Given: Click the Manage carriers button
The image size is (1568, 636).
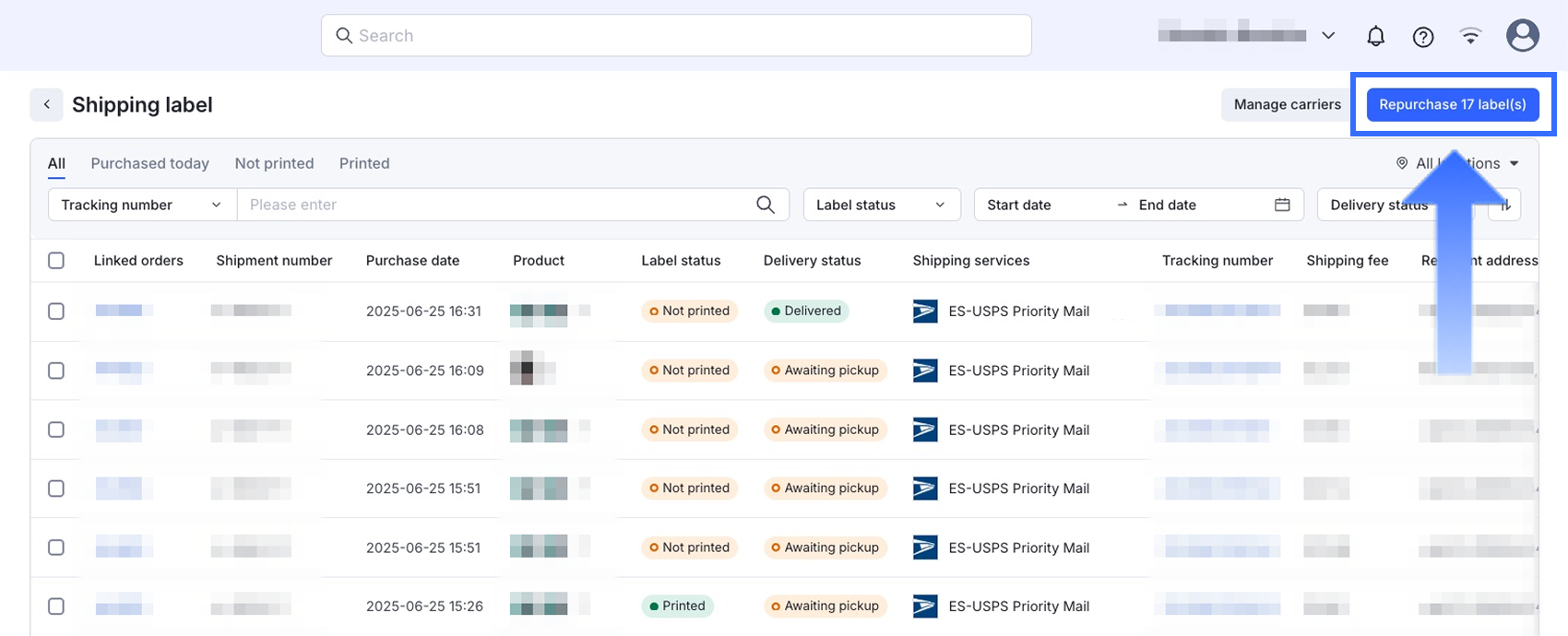Looking at the screenshot, I should (x=1287, y=104).
